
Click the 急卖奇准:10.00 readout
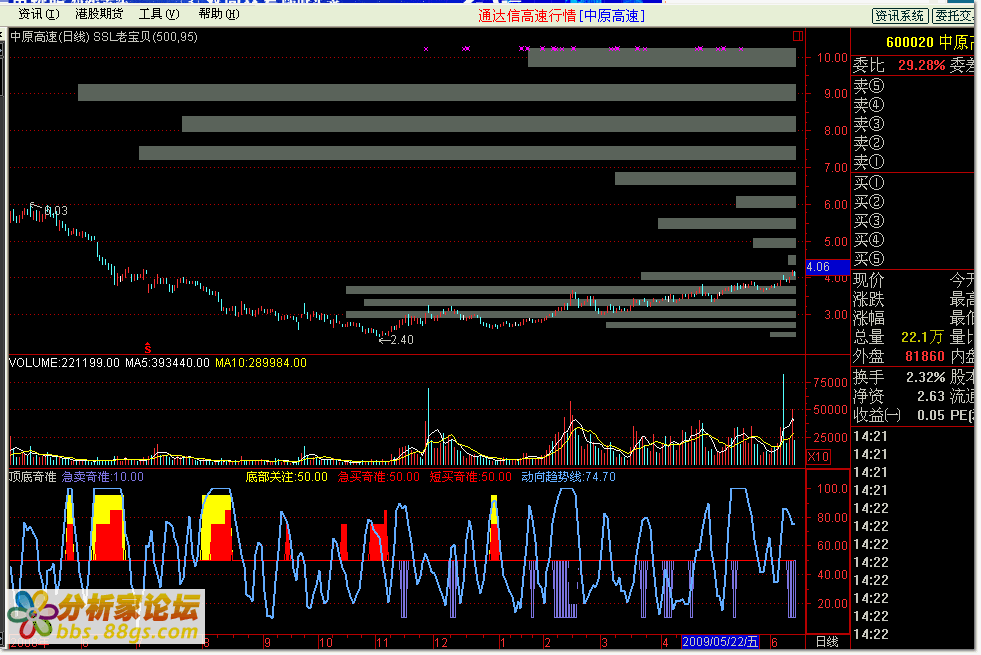pyautogui.click(x=103, y=477)
